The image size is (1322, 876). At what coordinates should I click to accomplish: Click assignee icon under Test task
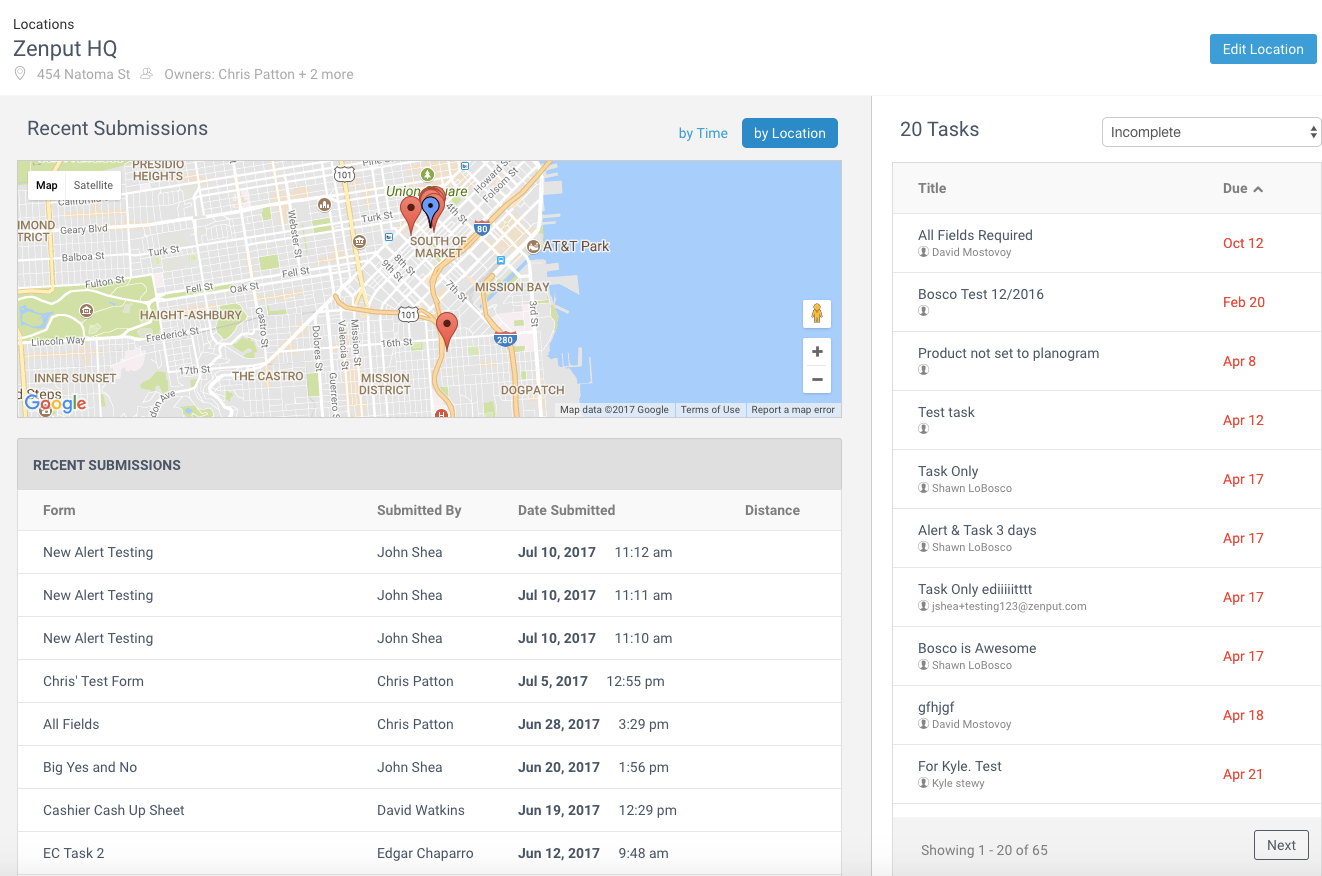pyautogui.click(x=924, y=429)
